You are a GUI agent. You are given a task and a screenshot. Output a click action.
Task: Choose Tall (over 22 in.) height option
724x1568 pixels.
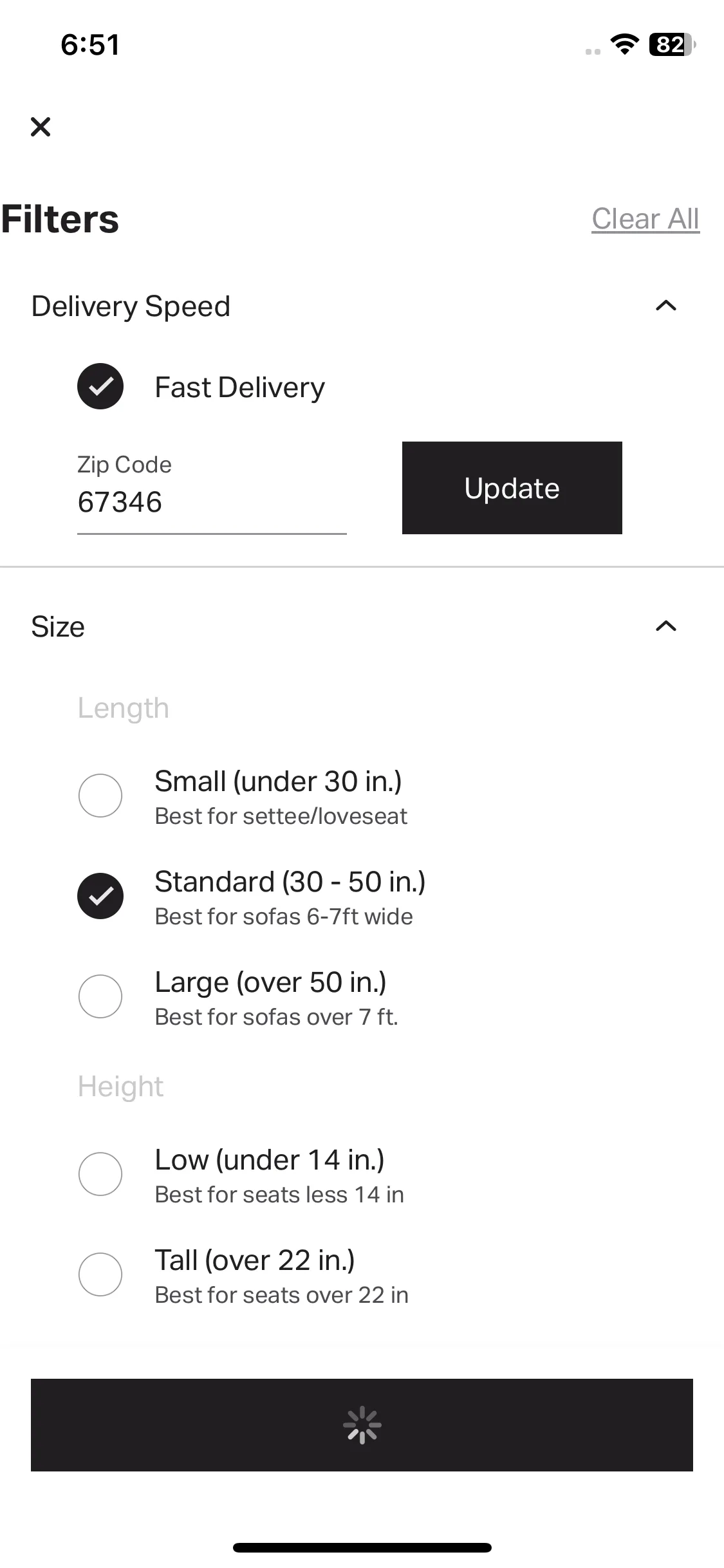[100, 1274]
